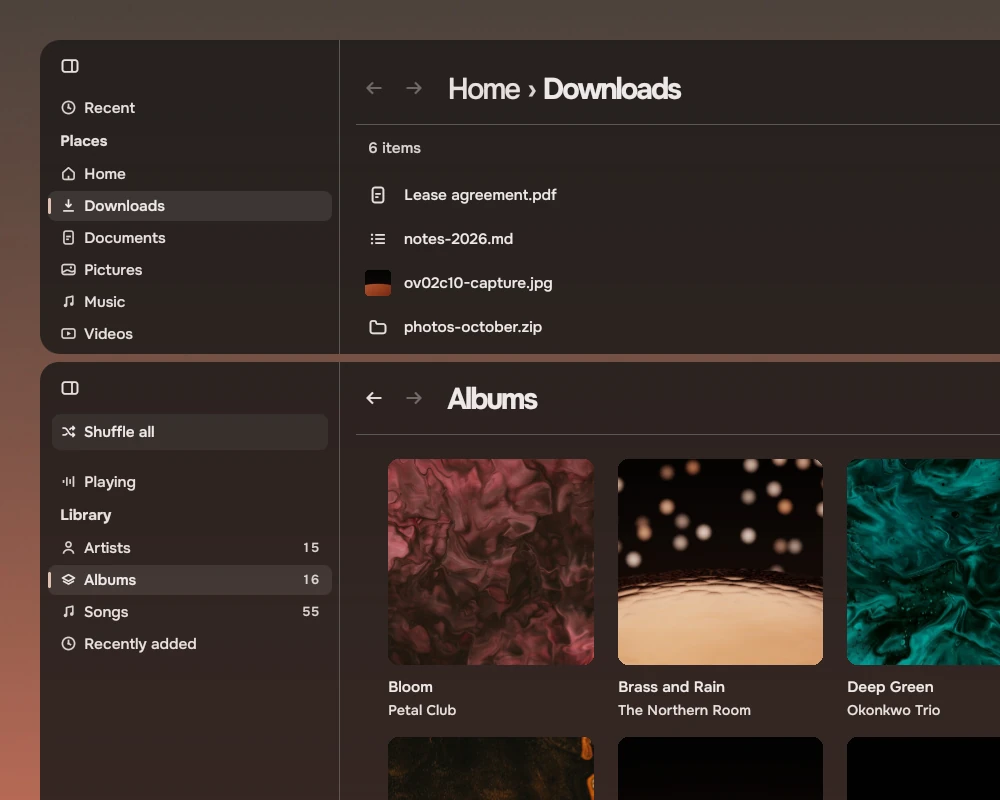Click the Pictures image icon

point(68,269)
